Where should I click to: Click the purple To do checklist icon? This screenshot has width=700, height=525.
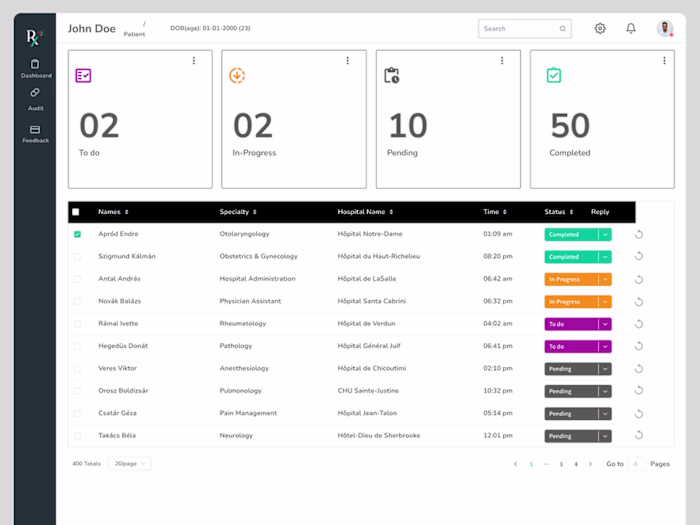83,75
